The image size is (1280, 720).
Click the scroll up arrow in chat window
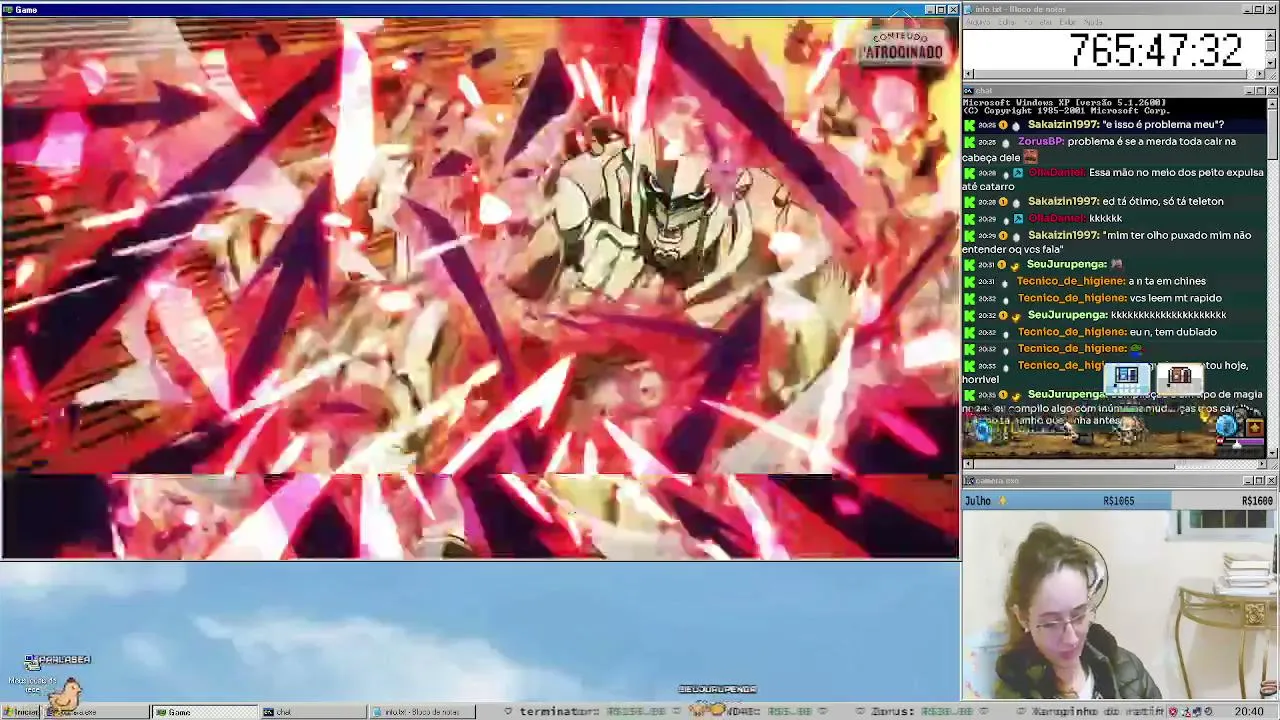1271,102
